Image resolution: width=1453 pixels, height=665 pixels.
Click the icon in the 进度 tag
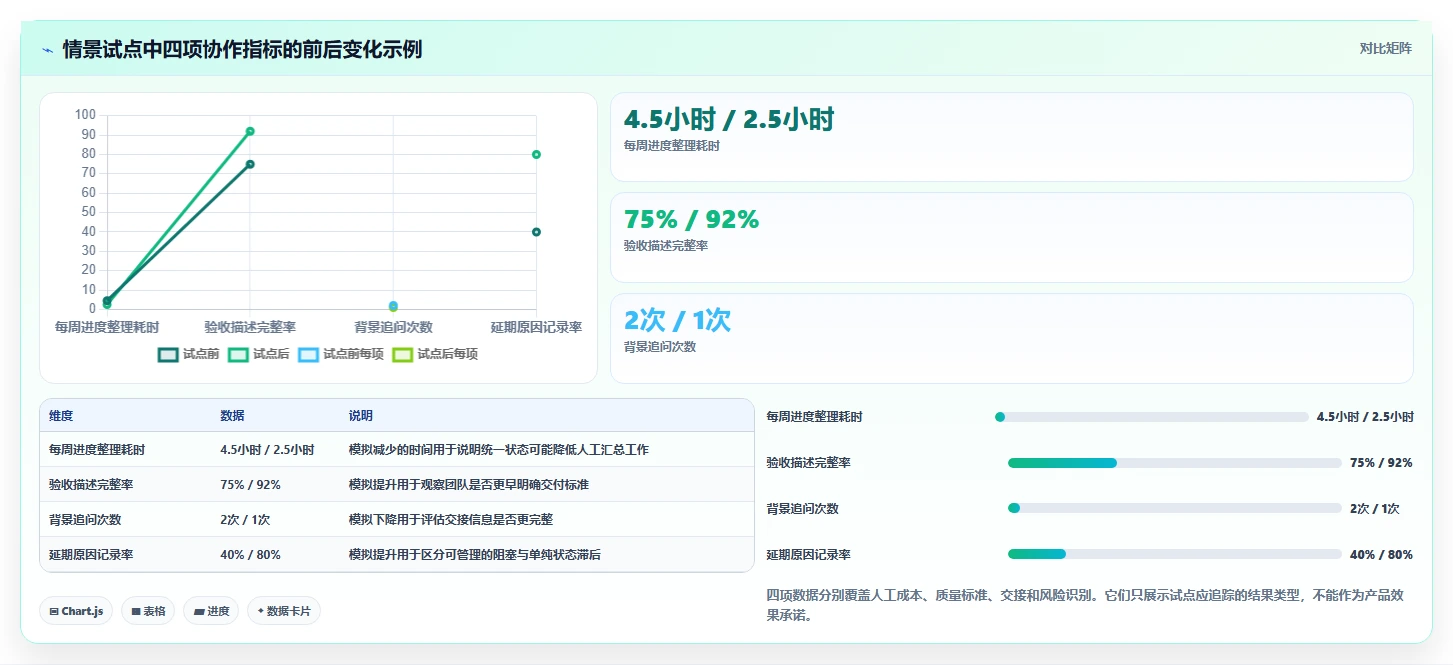(x=198, y=611)
